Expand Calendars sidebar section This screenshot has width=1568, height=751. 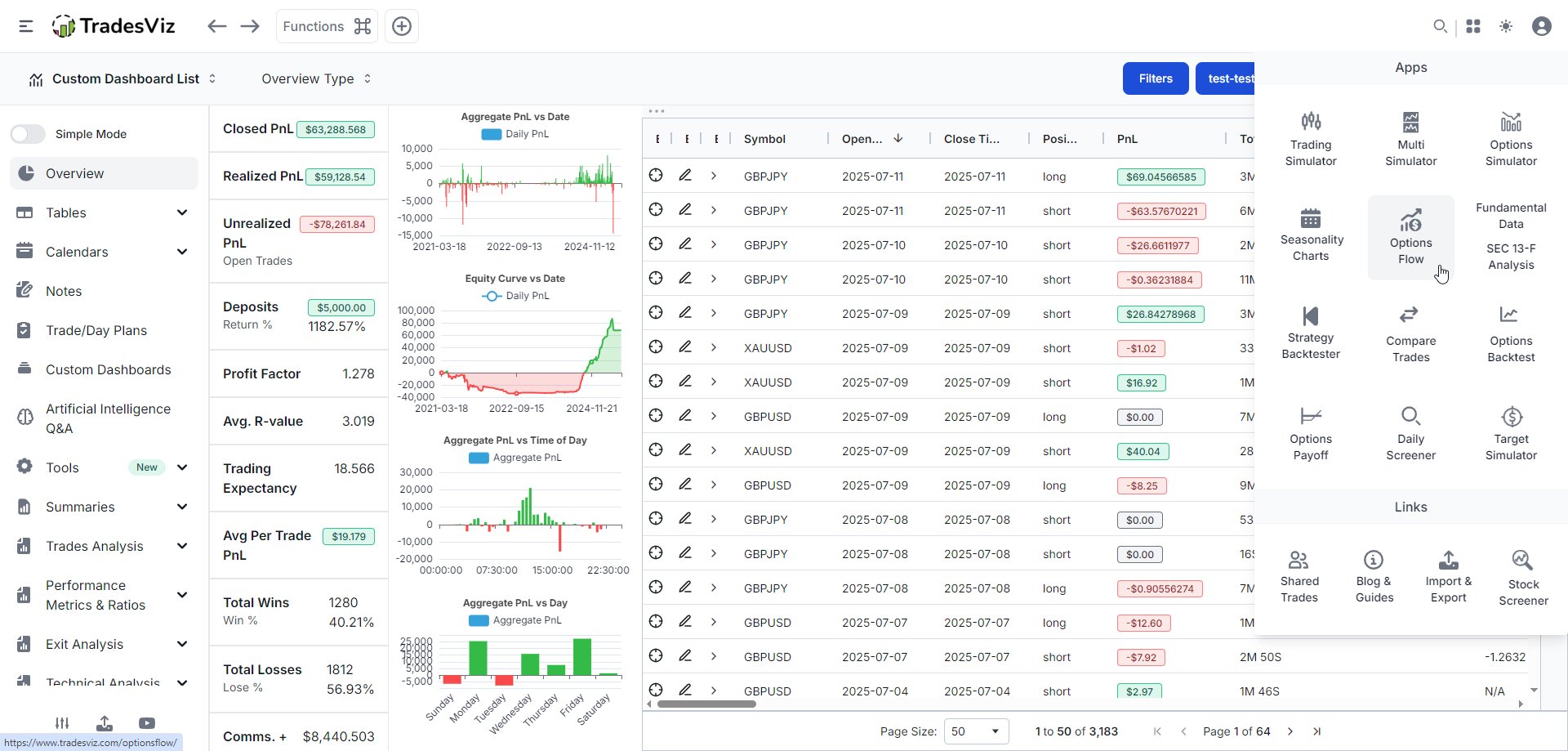104,252
